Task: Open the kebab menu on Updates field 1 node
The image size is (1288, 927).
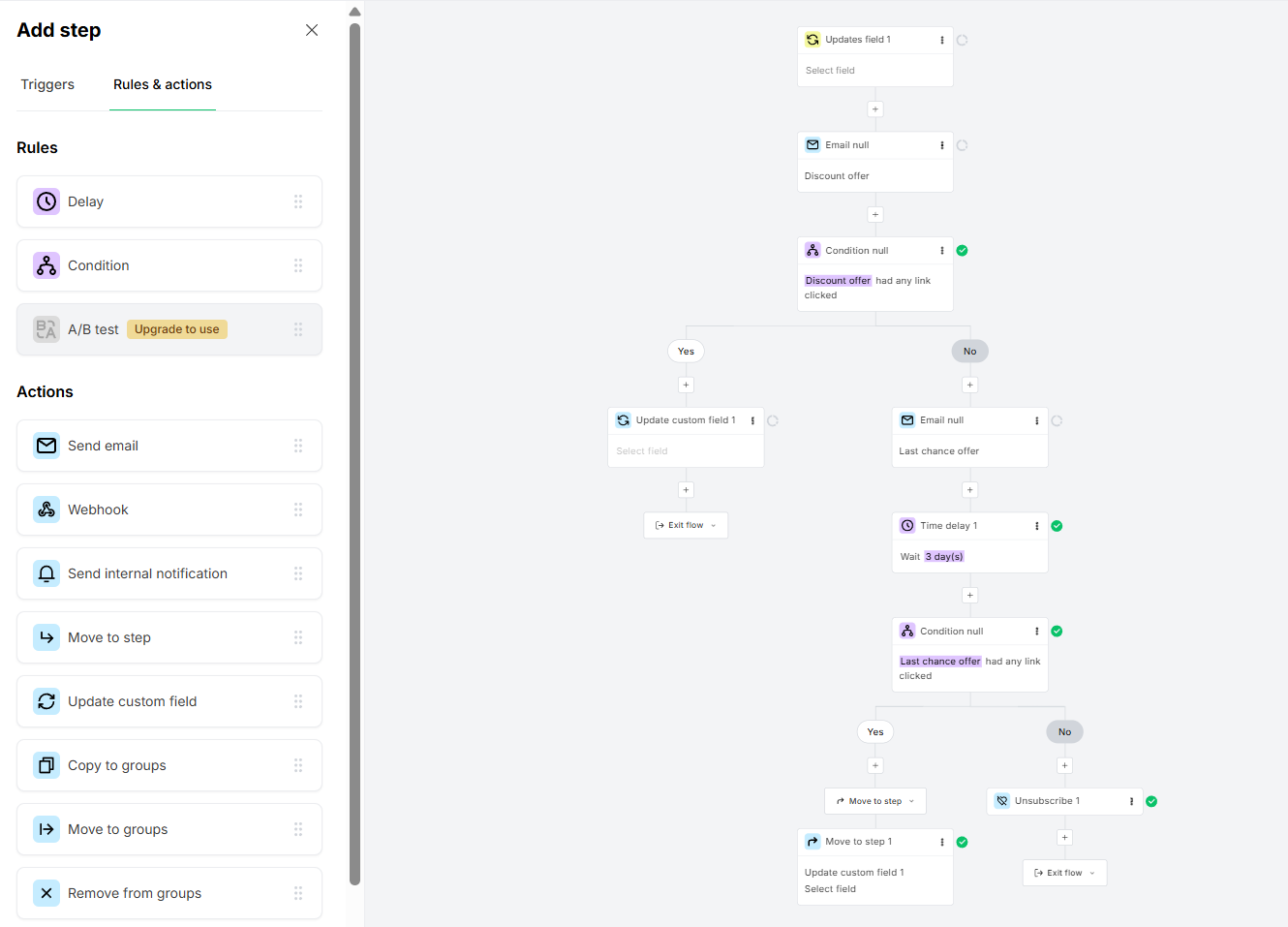Action: point(942,40)
